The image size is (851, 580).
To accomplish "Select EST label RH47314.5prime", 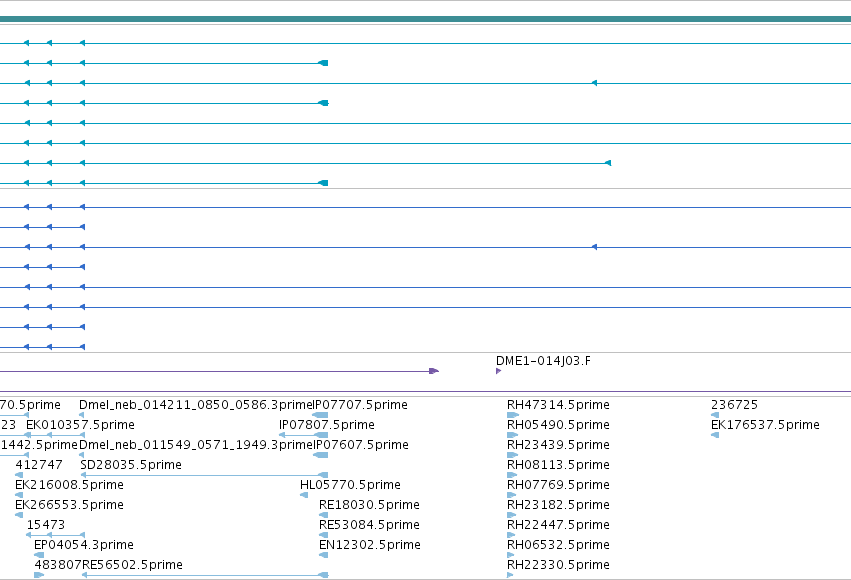I will 558,405.
